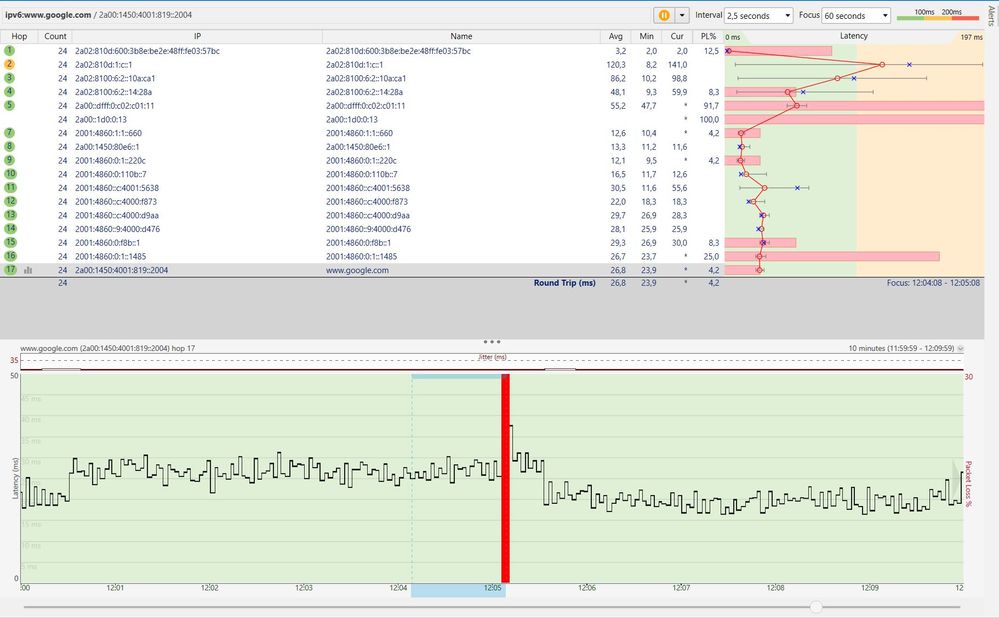The width and height of the screenshot is (999, 618).
Task: Open the pause button dropdown arrow
Action: point(682,15)
